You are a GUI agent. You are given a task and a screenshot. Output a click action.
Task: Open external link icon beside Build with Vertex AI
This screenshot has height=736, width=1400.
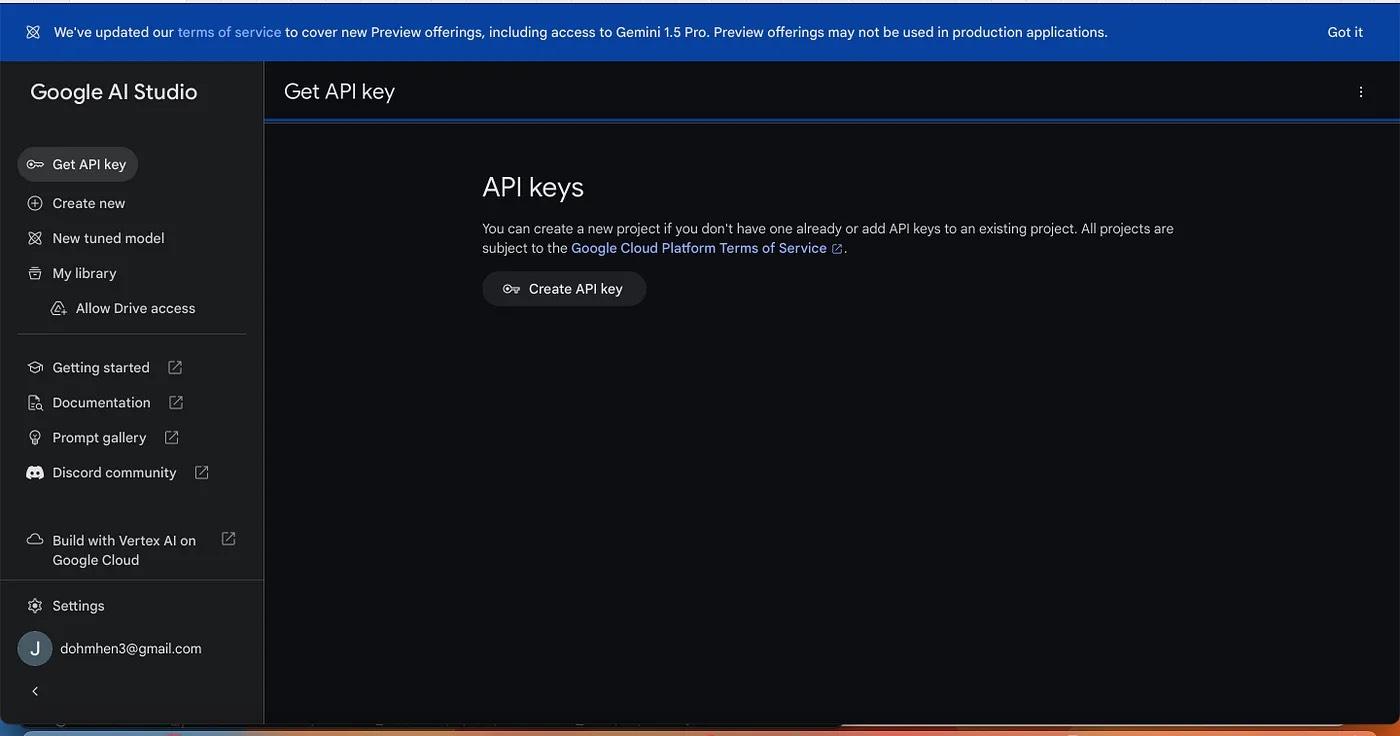[x=228, y=538]
